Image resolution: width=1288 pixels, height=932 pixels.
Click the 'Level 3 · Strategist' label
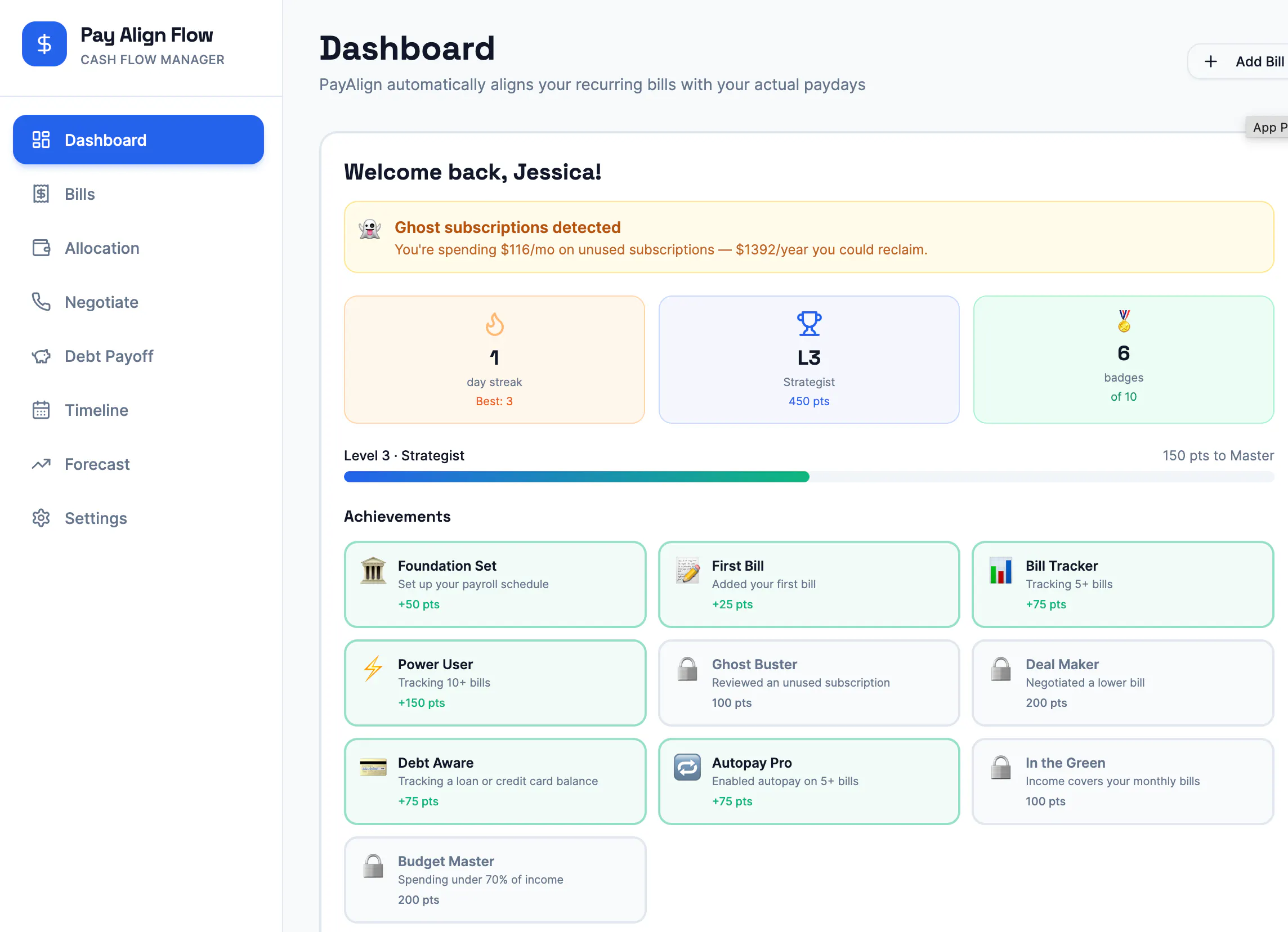pyautogui.click(x=404, y=456)
